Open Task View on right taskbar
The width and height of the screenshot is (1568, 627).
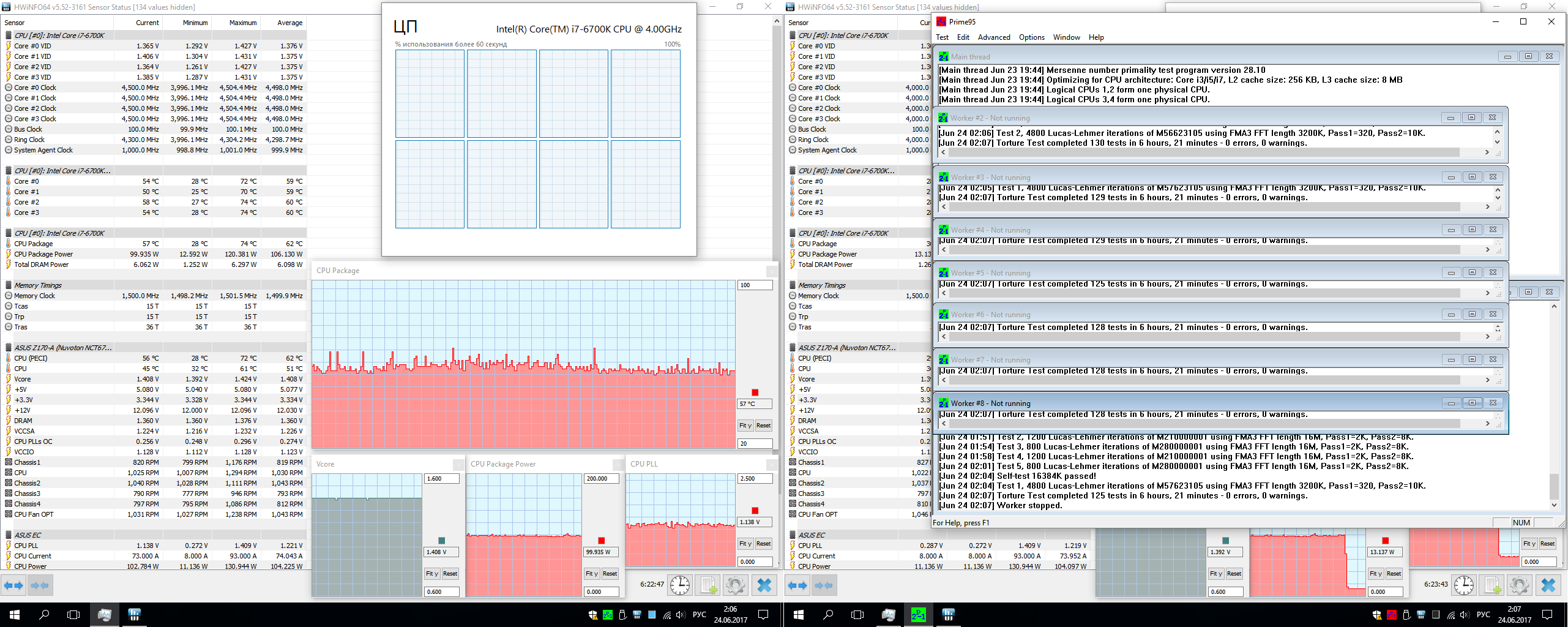[x=857, y=615]
